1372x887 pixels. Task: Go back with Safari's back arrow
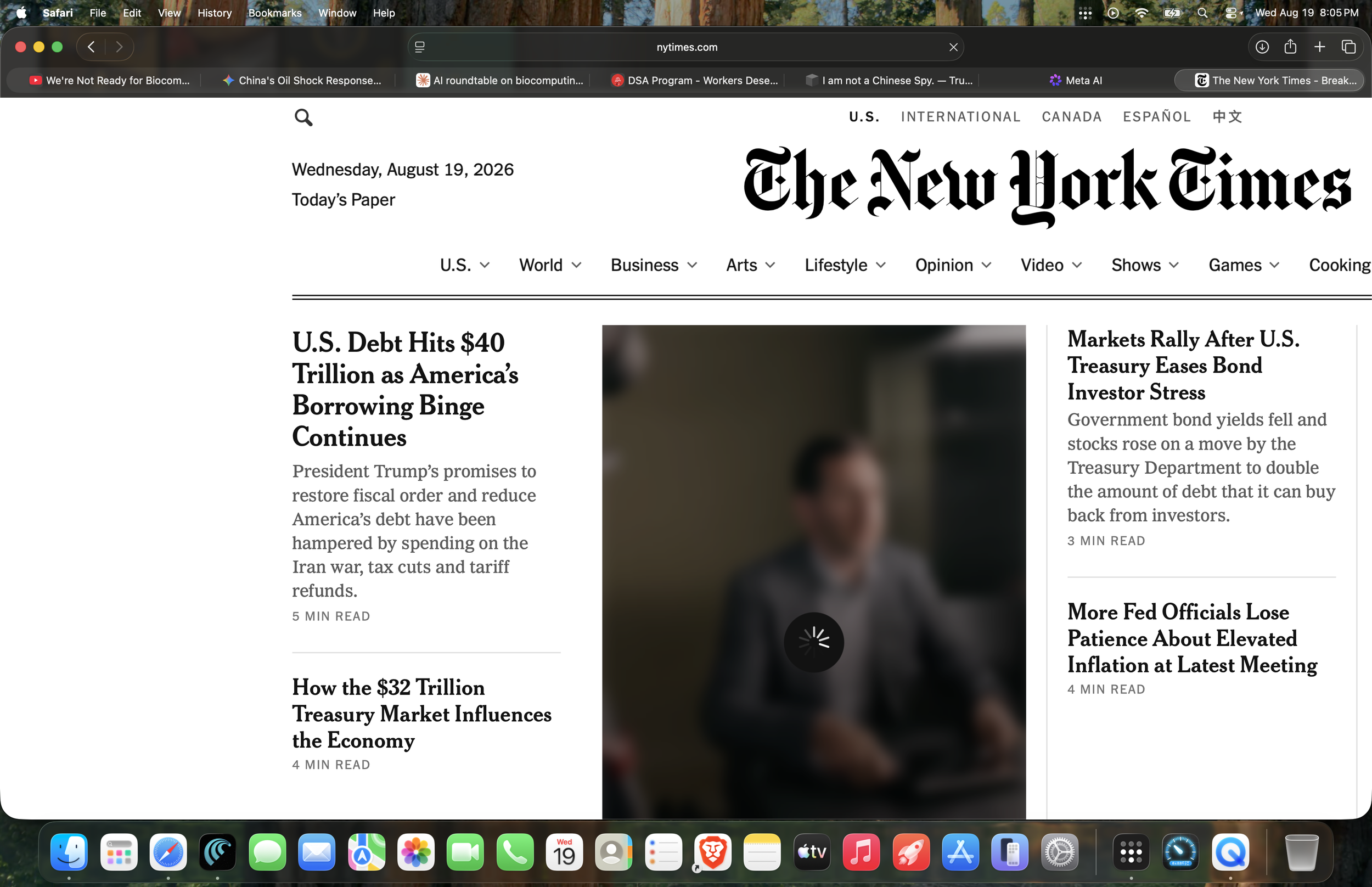tap(91, 47)
